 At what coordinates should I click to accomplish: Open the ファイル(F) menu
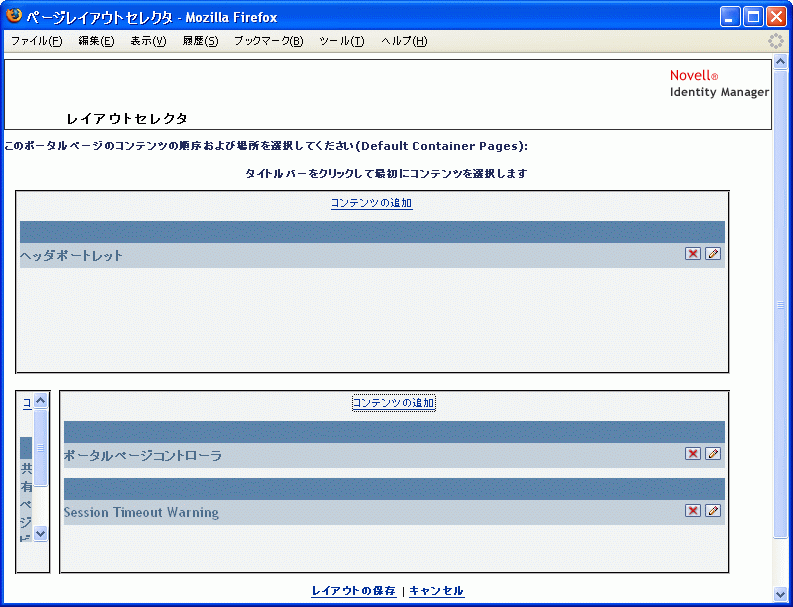point(36,41)
